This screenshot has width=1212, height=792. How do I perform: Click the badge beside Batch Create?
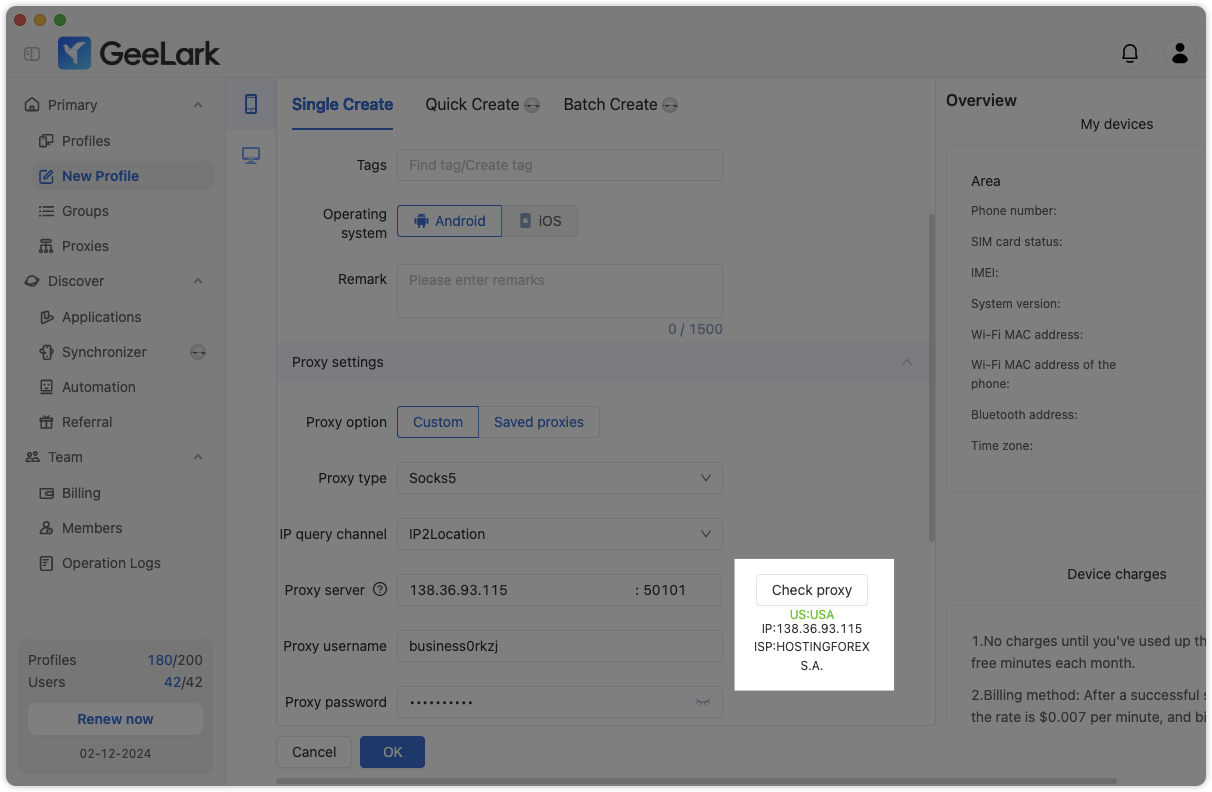pyautogui.click(x=670, y=105)
